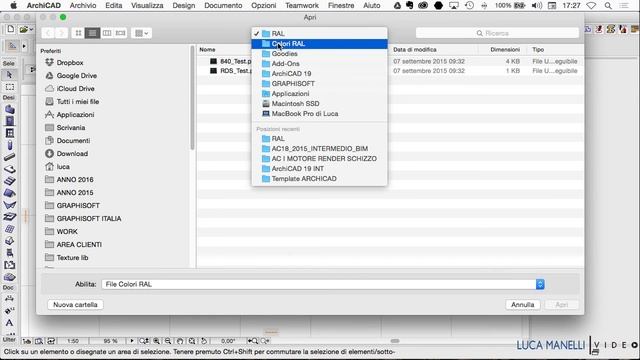Click Wi-Fi status in menu bar
This screenshot has height=360, width=640.
[x=591, y=6]
